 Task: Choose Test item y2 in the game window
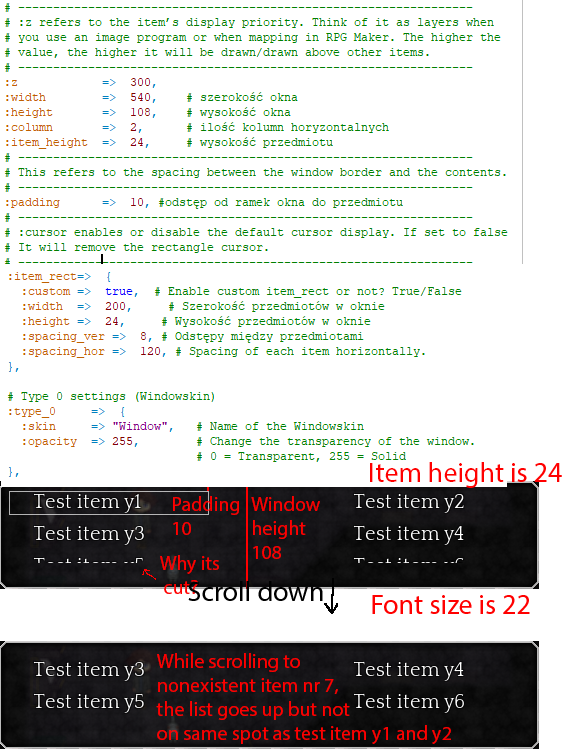tap(409, 502)
